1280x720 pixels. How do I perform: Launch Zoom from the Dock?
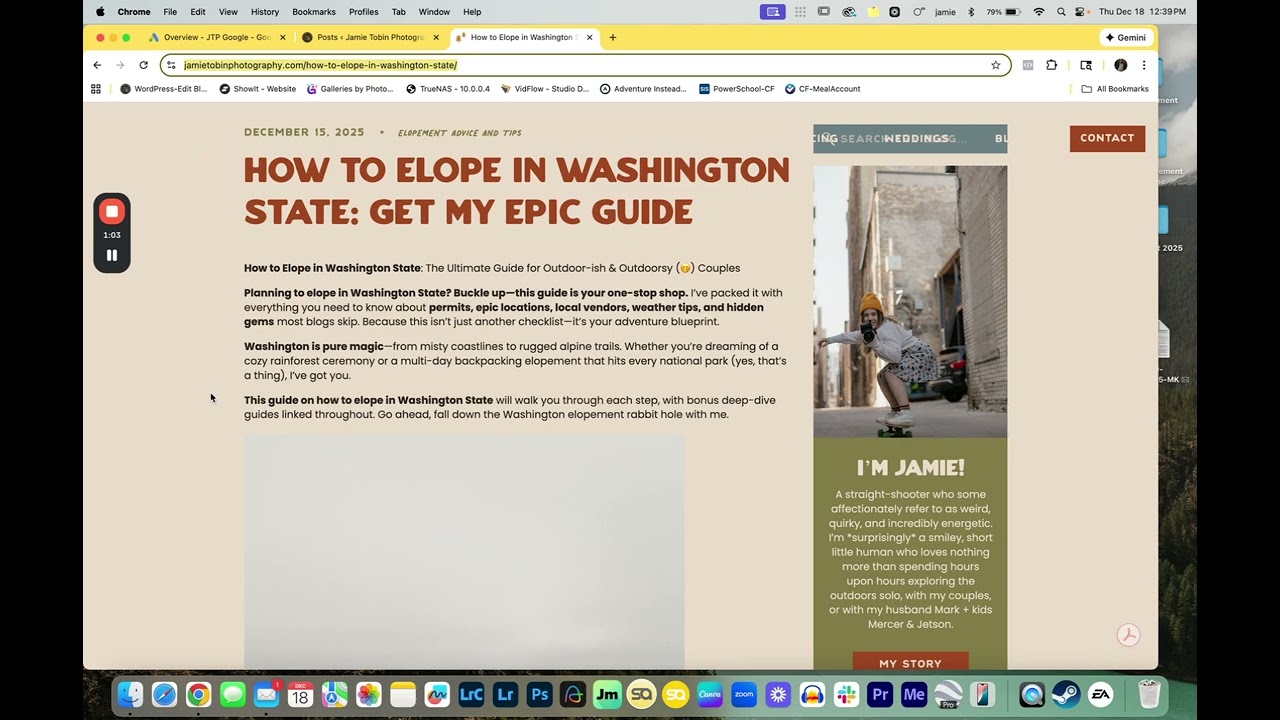(743, 694)
